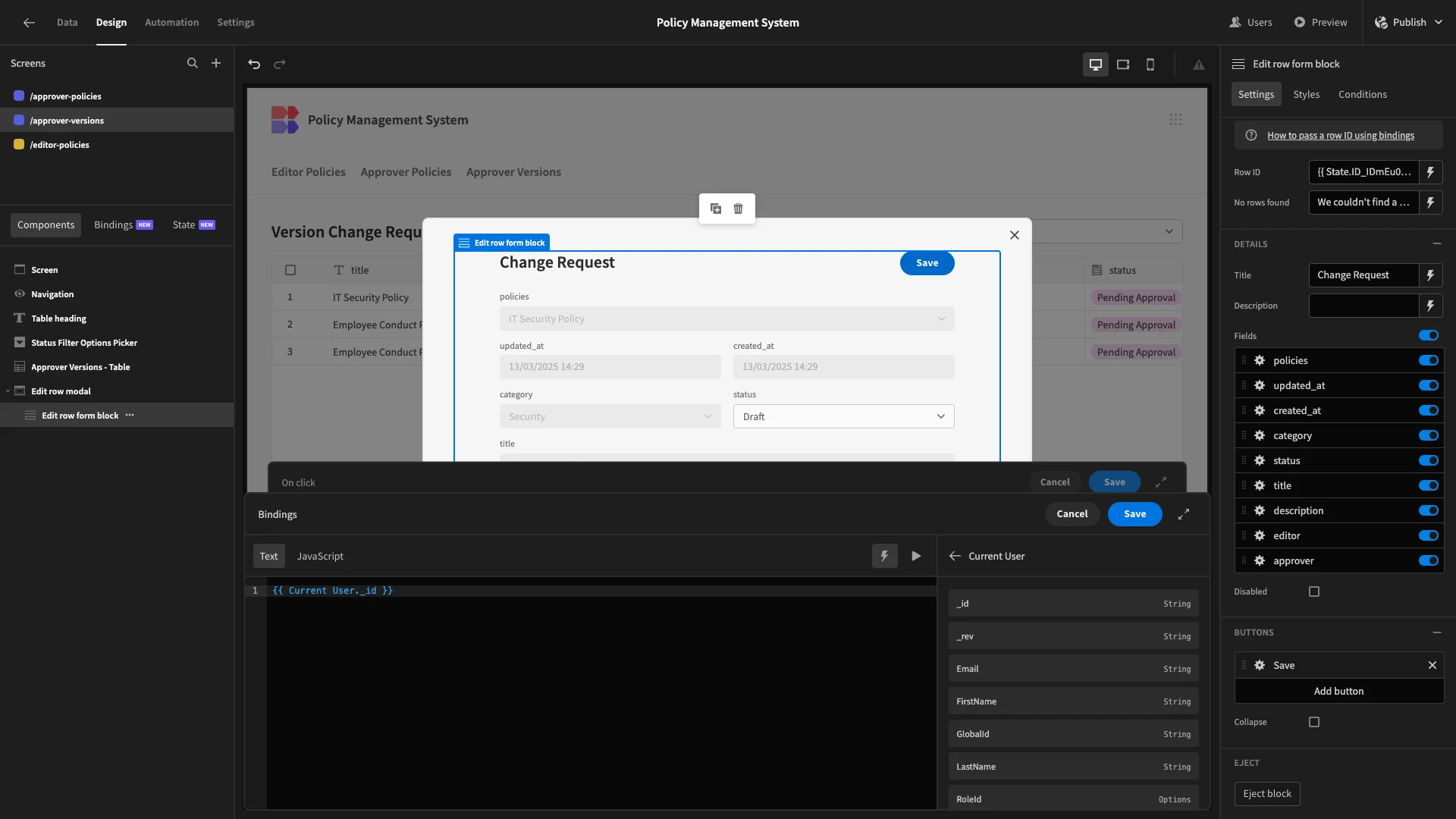Toggle all Fields master switch
Image resolution: width=1456 pixels, height=819 pixels.
(x=1429, y=336)
